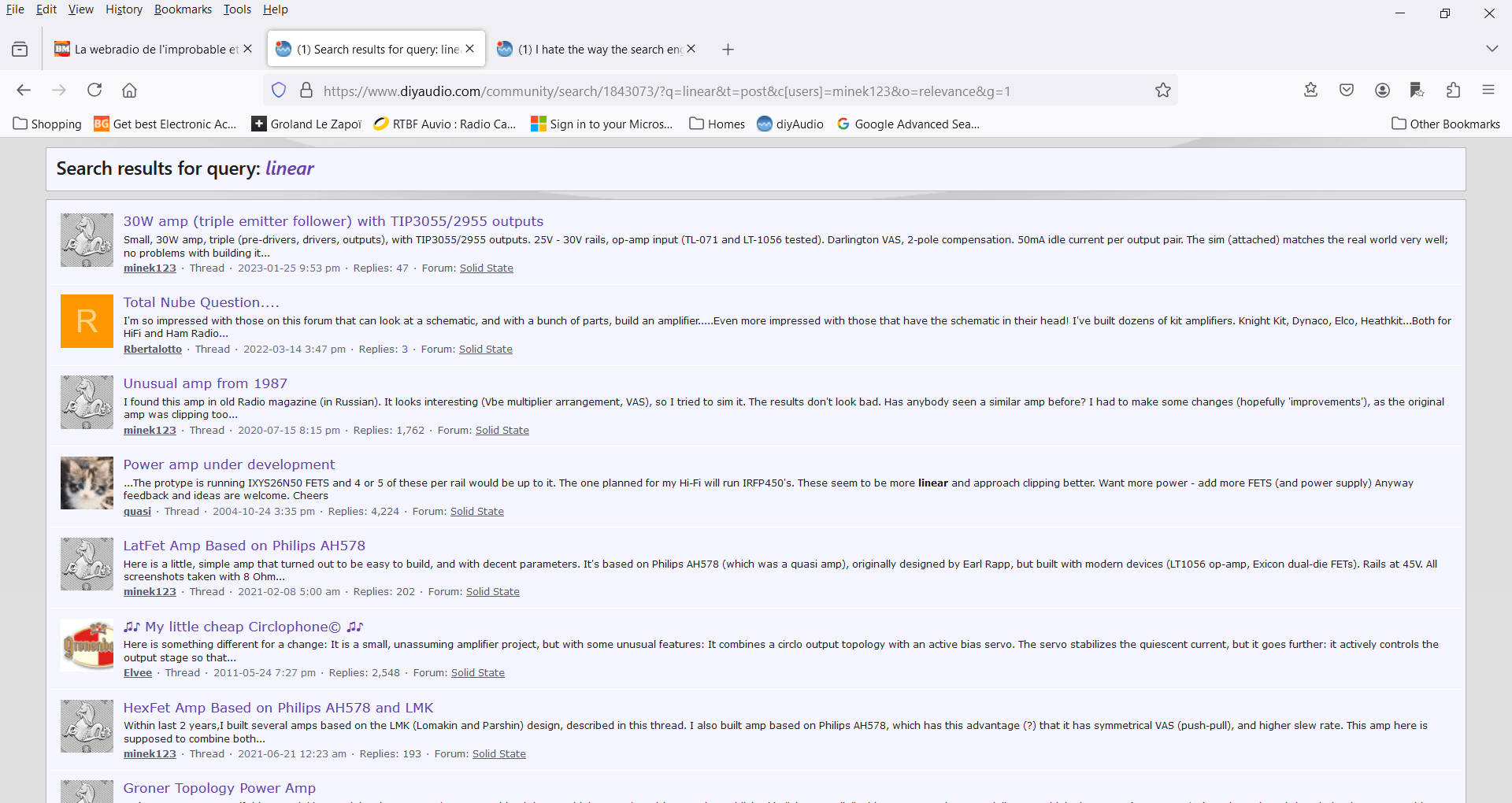Click the avatar beside Unusual amp from 1987
This screenshot has width=1512, height=803.
click(x=87, y=402)
